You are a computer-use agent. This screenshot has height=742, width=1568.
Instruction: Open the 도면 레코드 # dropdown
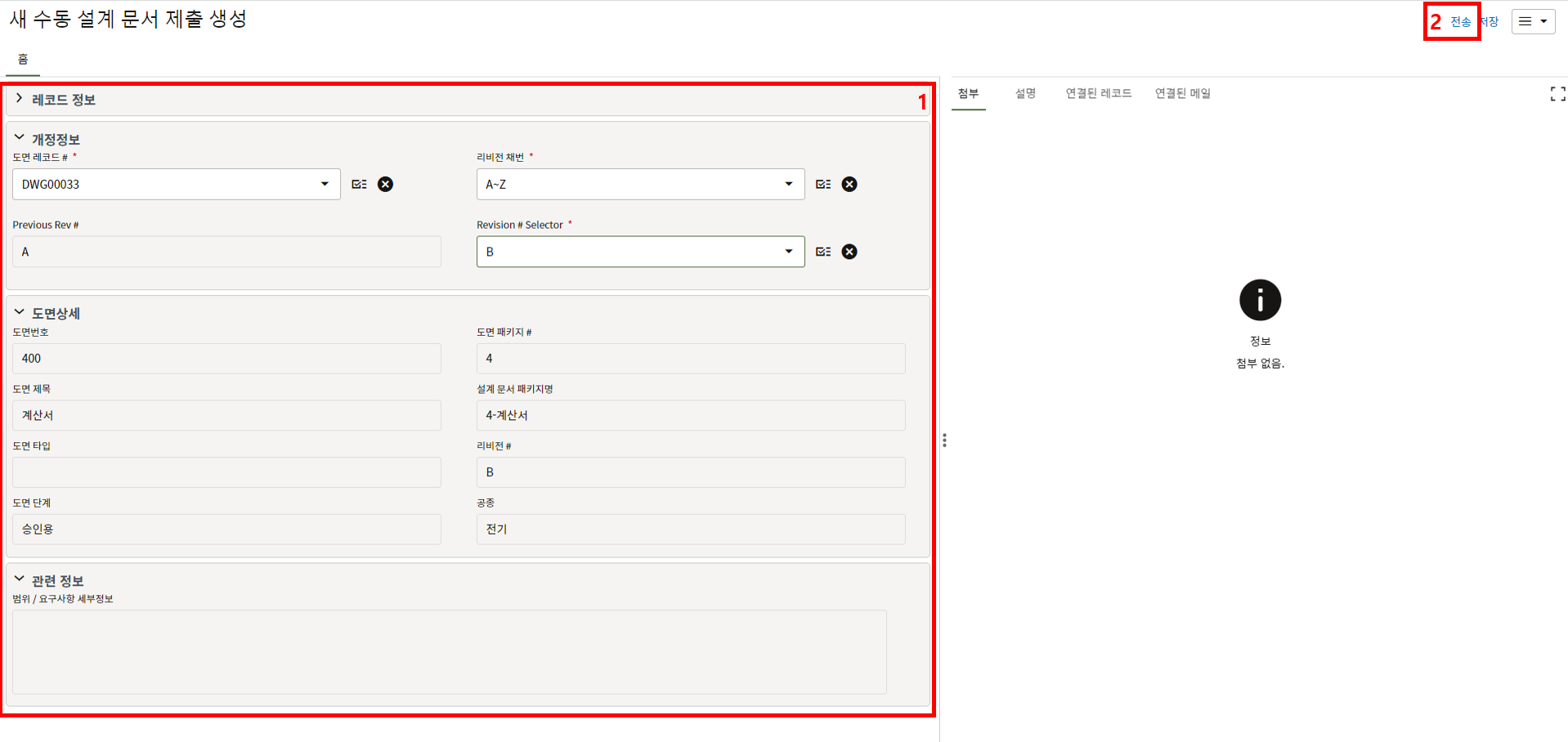click(325, 185)
